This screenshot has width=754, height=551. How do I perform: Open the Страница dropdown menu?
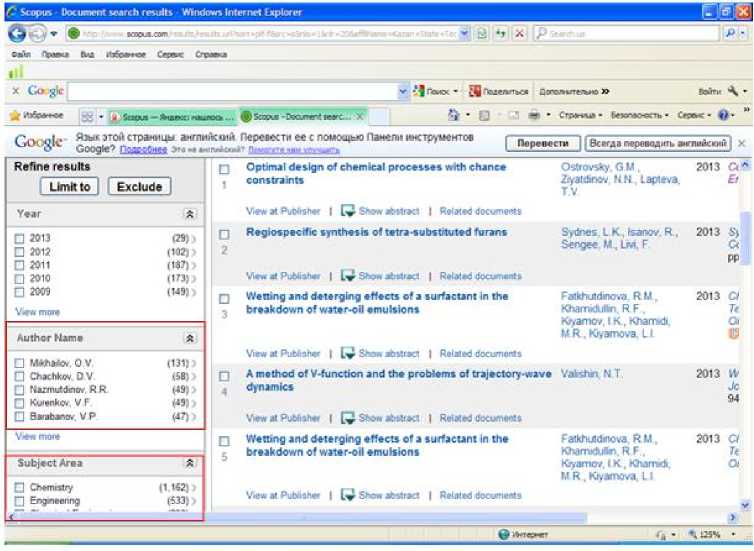click(x=581, y=116)
